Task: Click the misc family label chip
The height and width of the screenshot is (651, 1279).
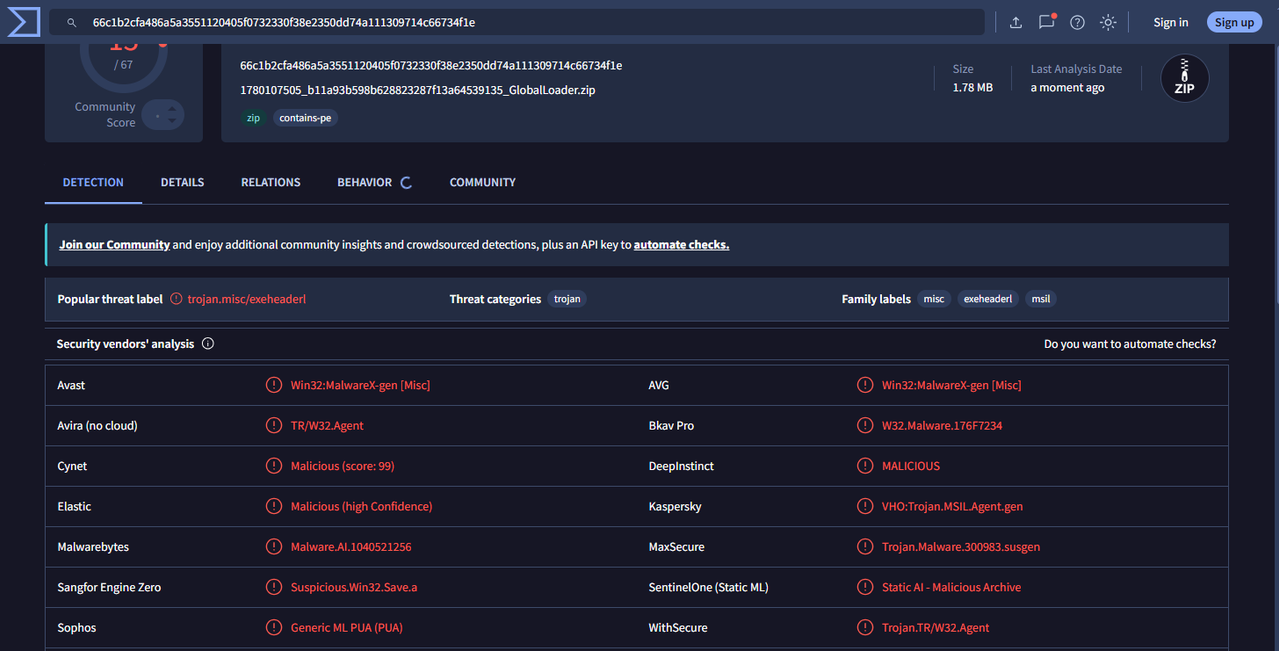Action: [934, 299]
